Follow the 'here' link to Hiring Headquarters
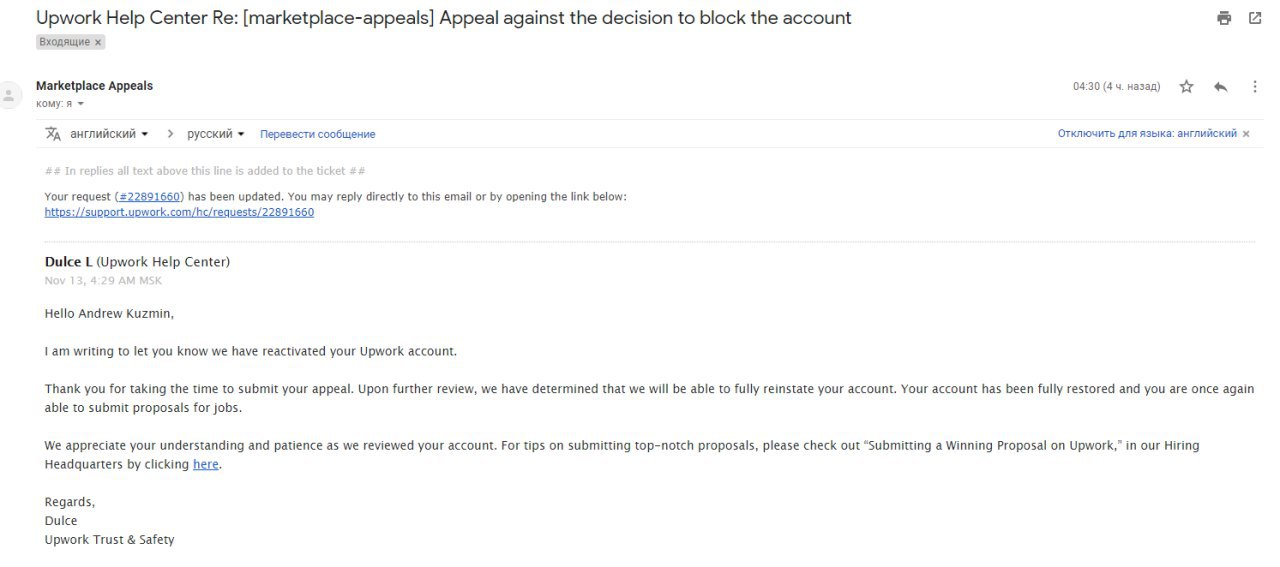The width and height of the screenshot is (1280, 567). click(205, 465)
